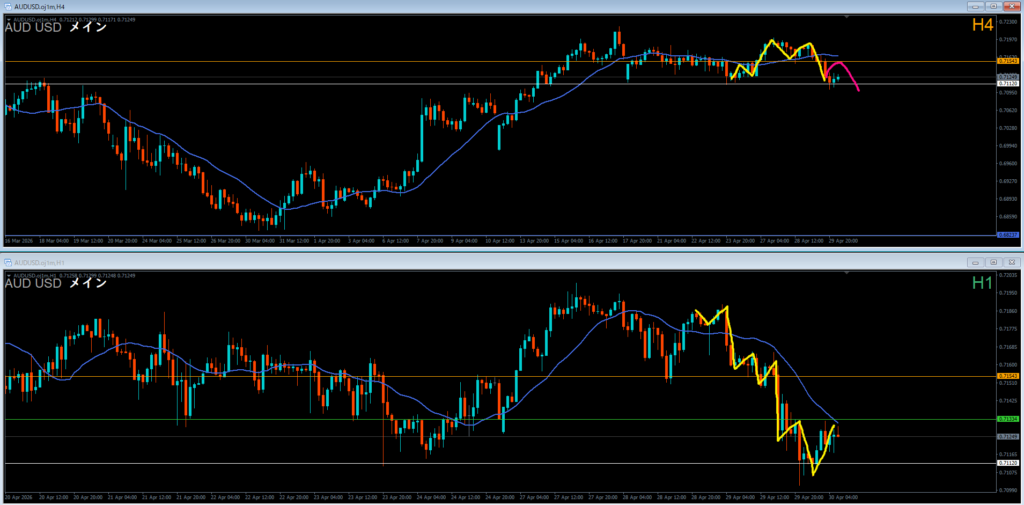Image resolution: width=1024 pixels, height=505 pixels.
Task: Click the H4 chart window title icon
Action: coord(8,7)
